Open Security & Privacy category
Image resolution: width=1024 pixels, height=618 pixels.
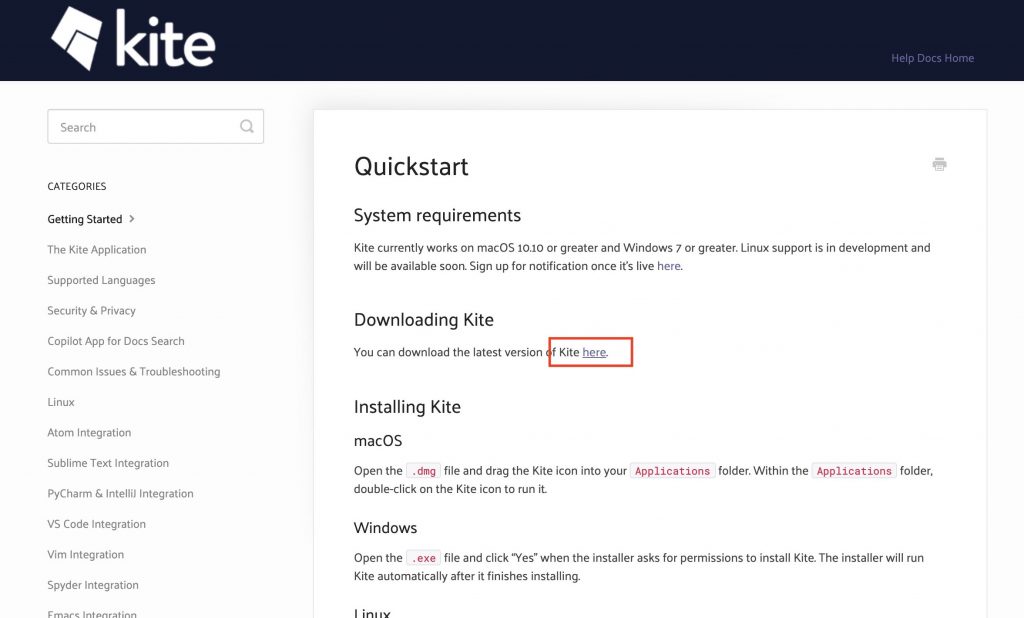tap(91, 311)
